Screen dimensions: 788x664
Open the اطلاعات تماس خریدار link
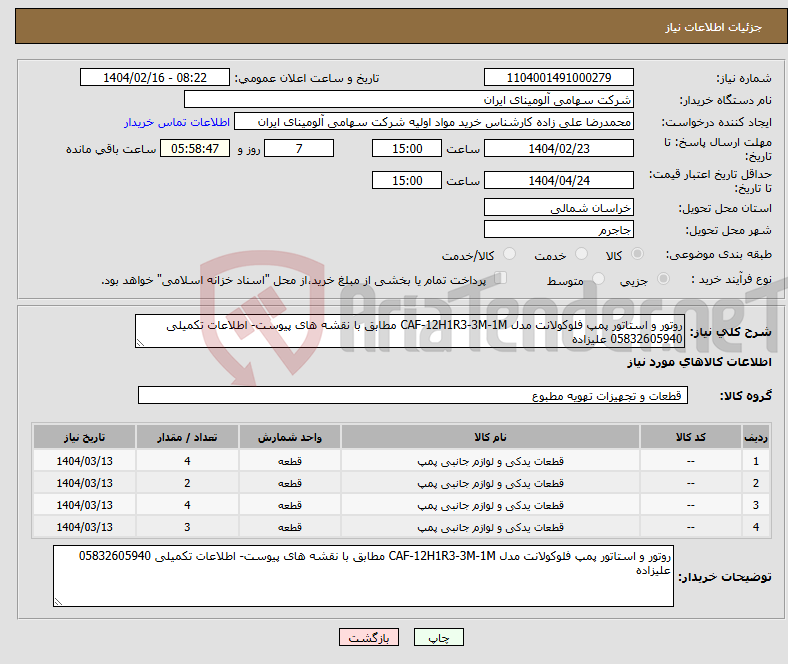coord(177,122)
